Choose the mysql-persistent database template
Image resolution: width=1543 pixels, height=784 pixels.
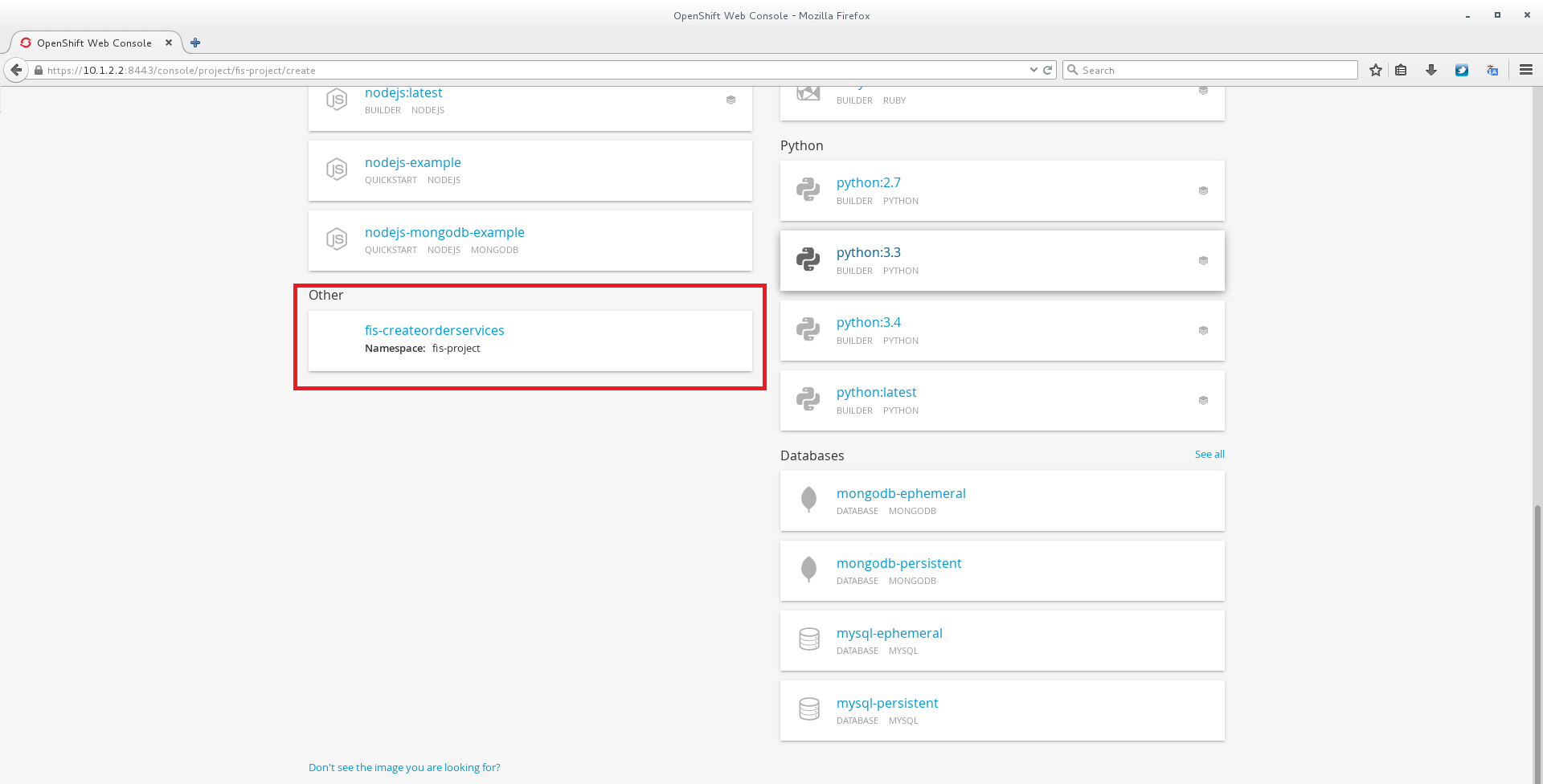tap(887, 703)
